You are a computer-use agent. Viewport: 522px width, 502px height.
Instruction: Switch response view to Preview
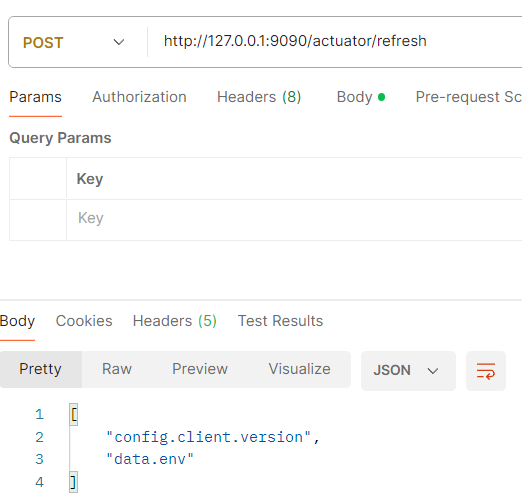tap(200, 369)
